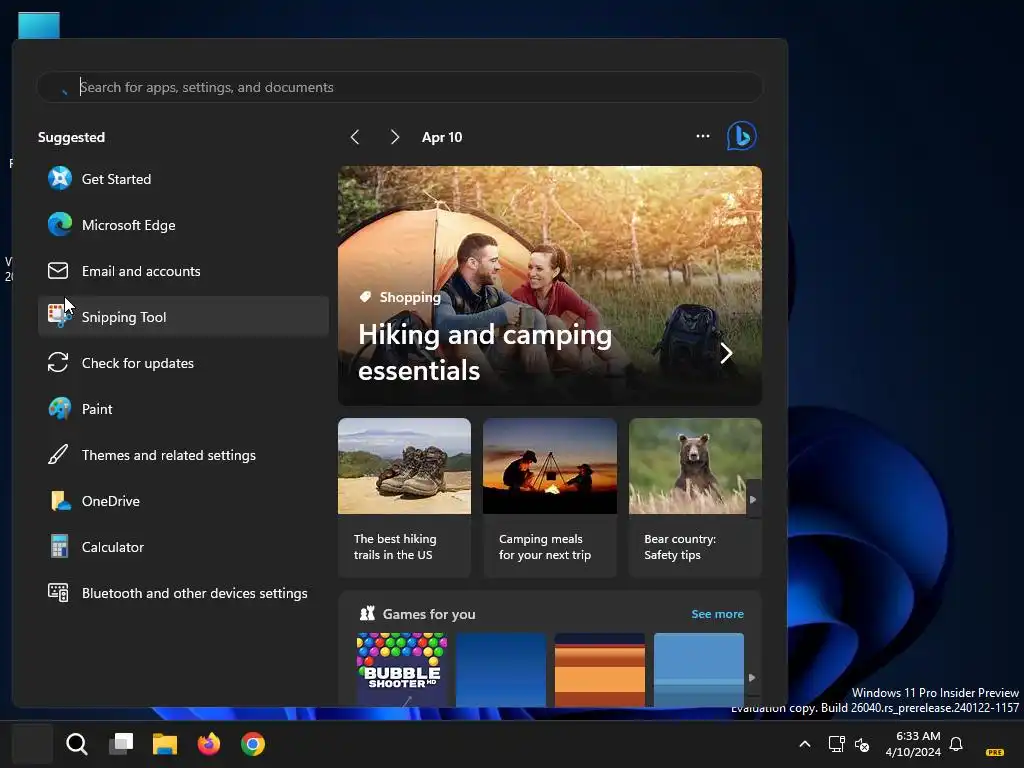Launch Firefox from the taskbar

click(x=209, y=744)
